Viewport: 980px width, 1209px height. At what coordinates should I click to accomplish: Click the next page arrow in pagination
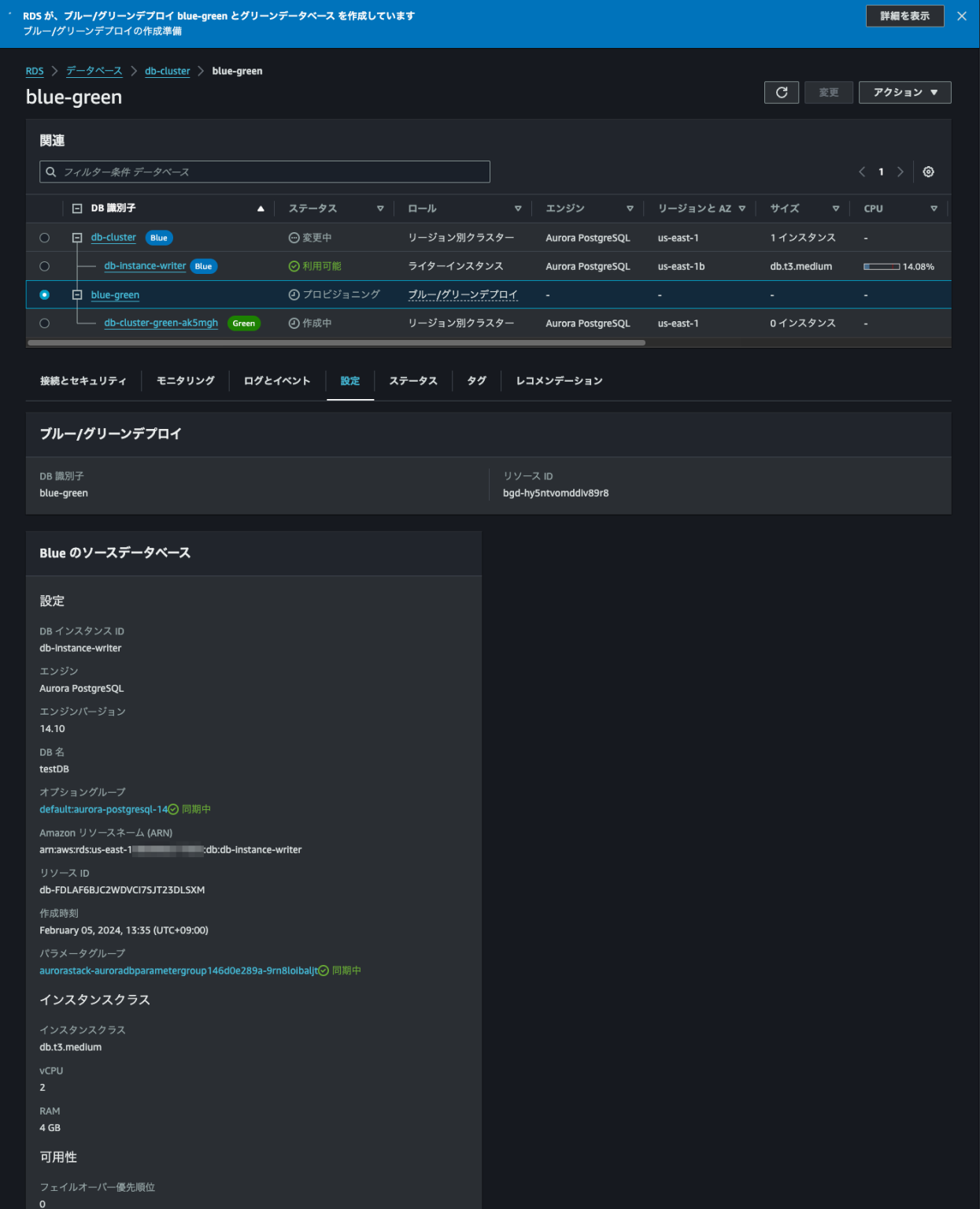coord(900,171)
